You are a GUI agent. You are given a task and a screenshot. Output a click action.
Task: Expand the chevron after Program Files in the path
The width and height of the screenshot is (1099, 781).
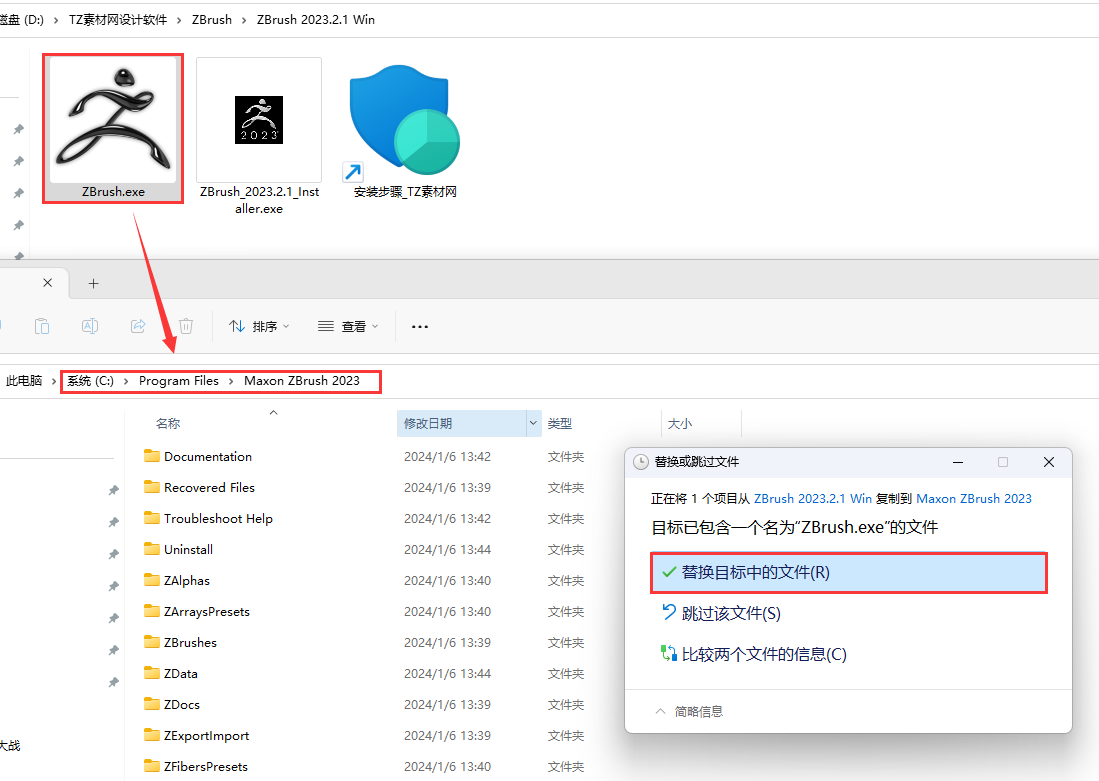(231, 381)
